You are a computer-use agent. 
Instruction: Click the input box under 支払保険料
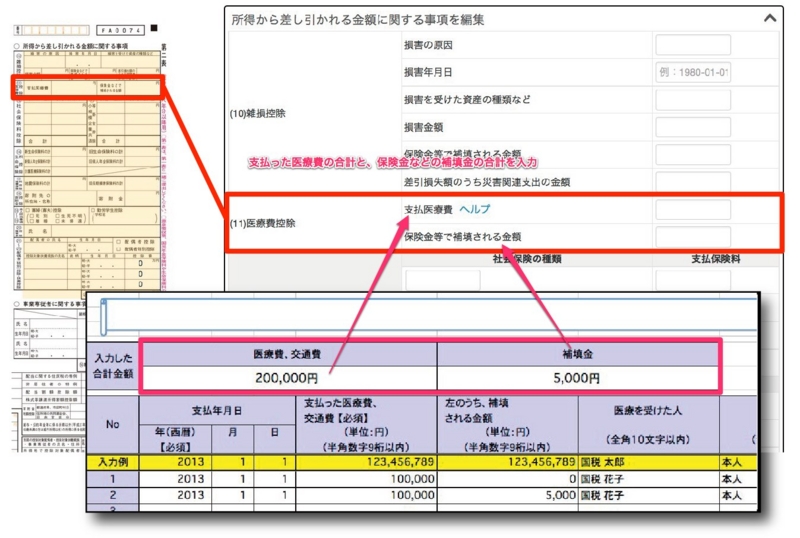[x=692, y=281]
